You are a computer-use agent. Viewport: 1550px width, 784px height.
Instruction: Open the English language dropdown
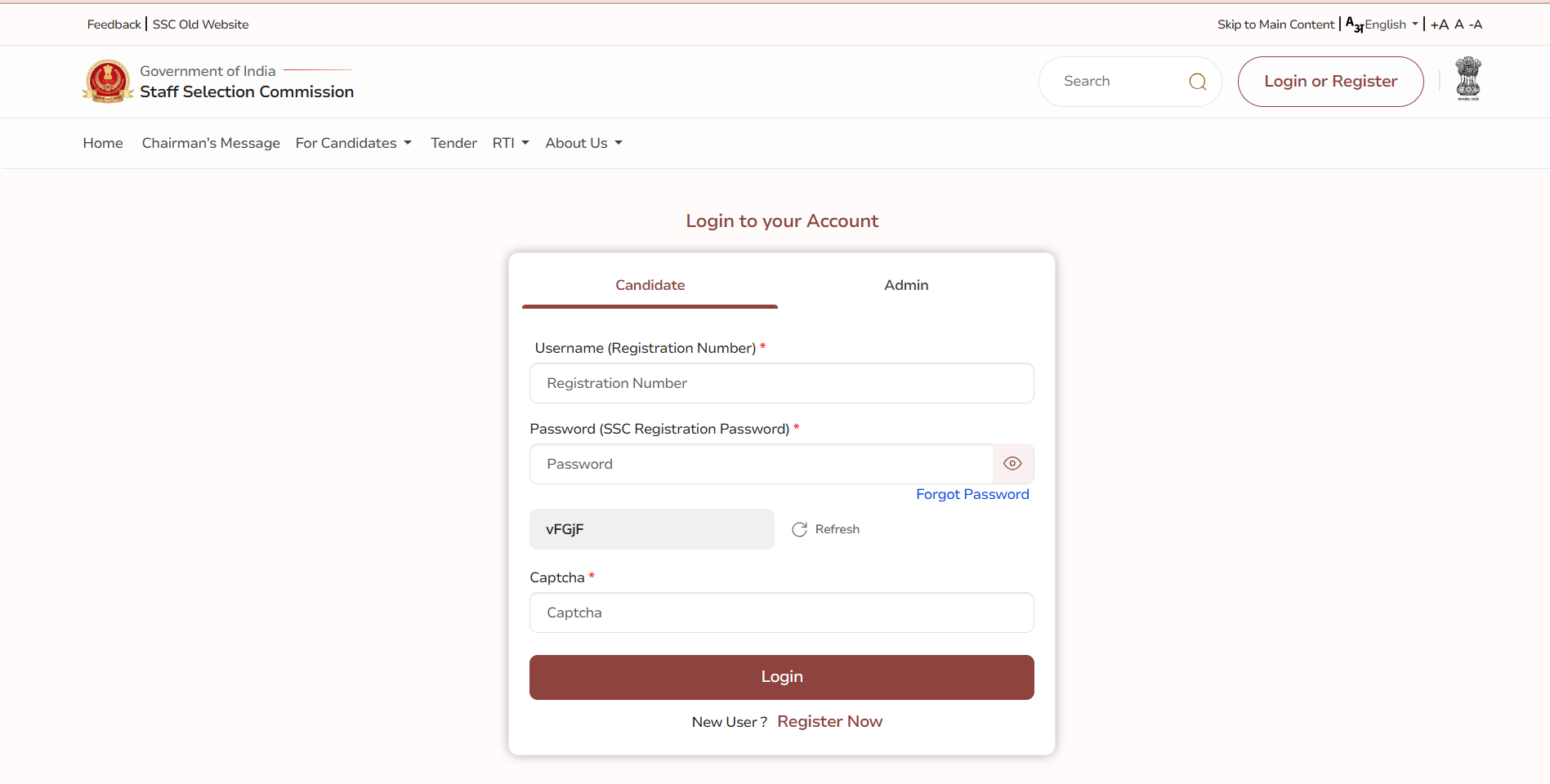[x=1390, y=24]
